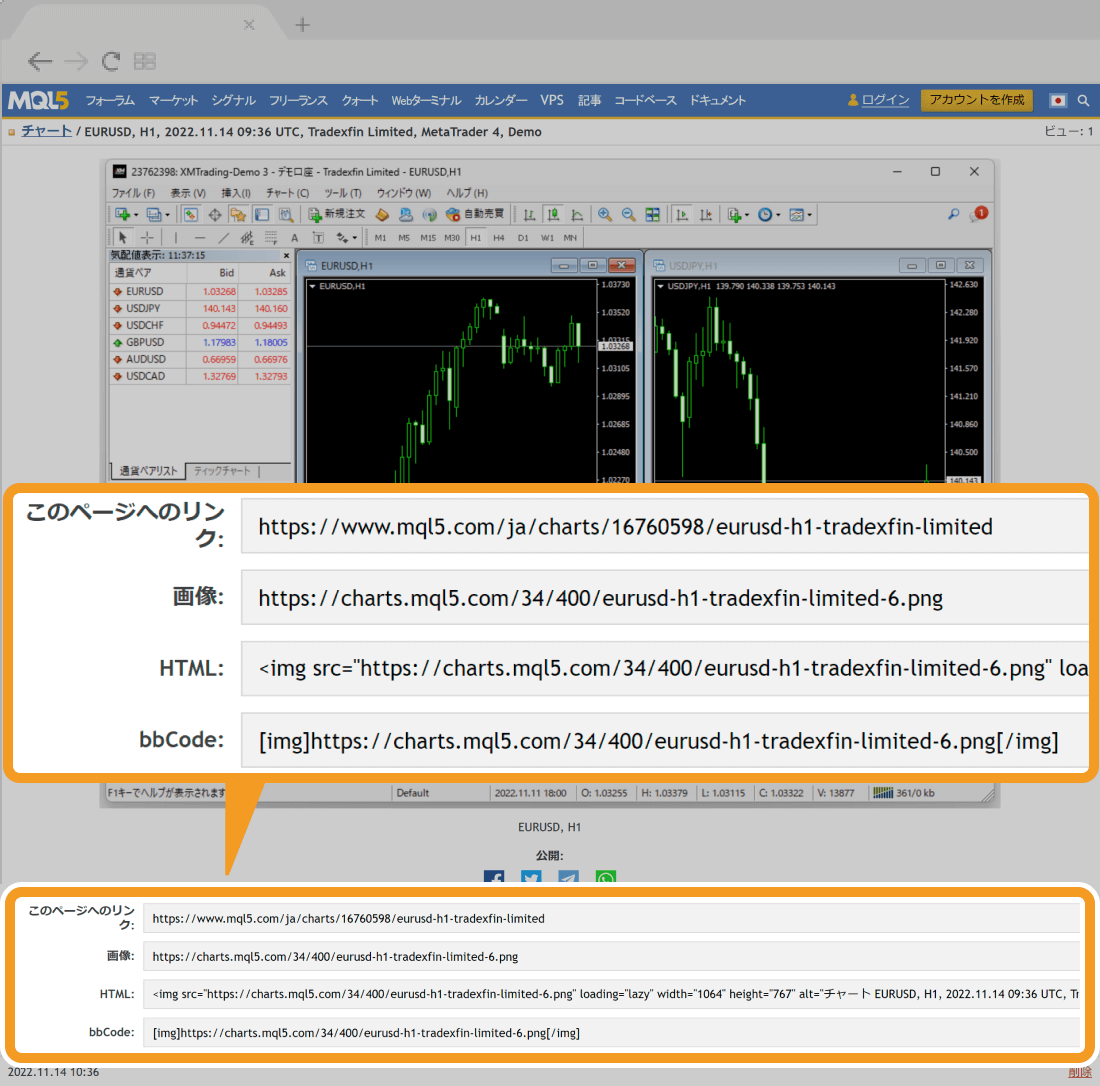Reload the page with the refresh icon
This screenshot has width=1100, height=1086.
[x=110, y=62]
